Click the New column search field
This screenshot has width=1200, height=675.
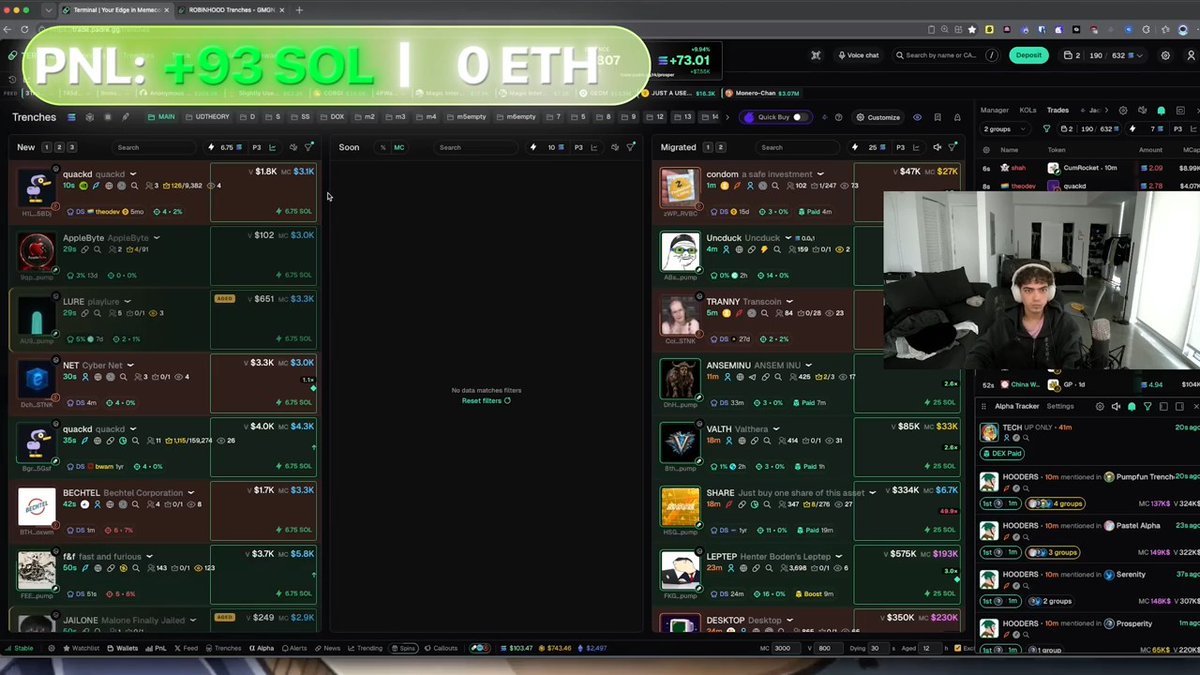coord(155,147)
